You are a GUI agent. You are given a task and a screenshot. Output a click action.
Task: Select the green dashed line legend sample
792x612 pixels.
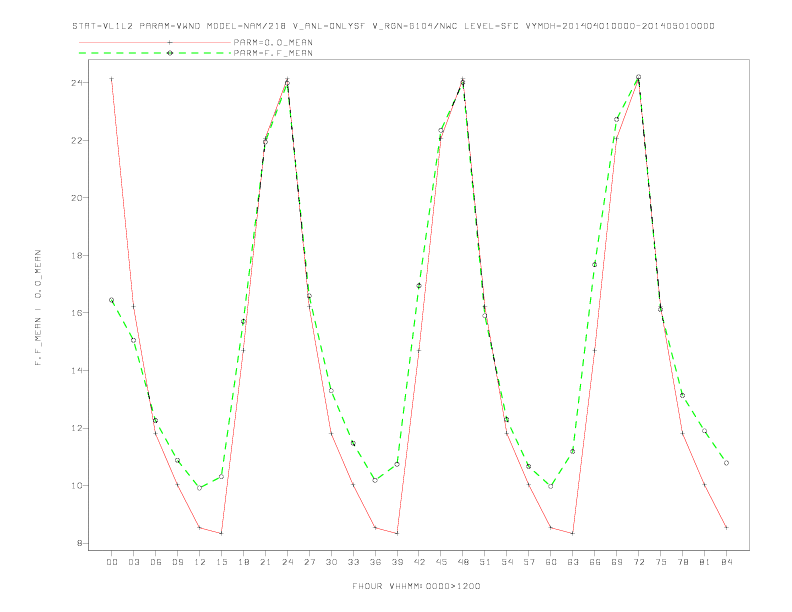click(155, 53)
